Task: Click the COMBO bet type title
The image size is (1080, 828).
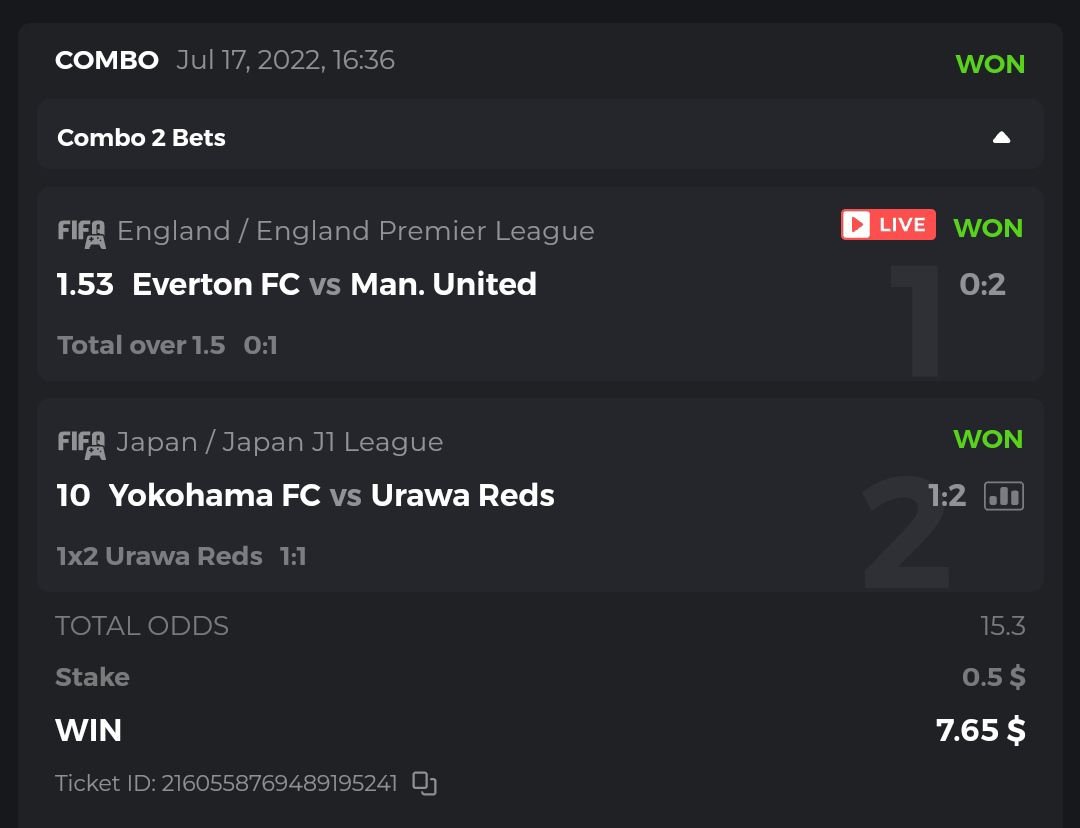Action: [x=107, y=61]
